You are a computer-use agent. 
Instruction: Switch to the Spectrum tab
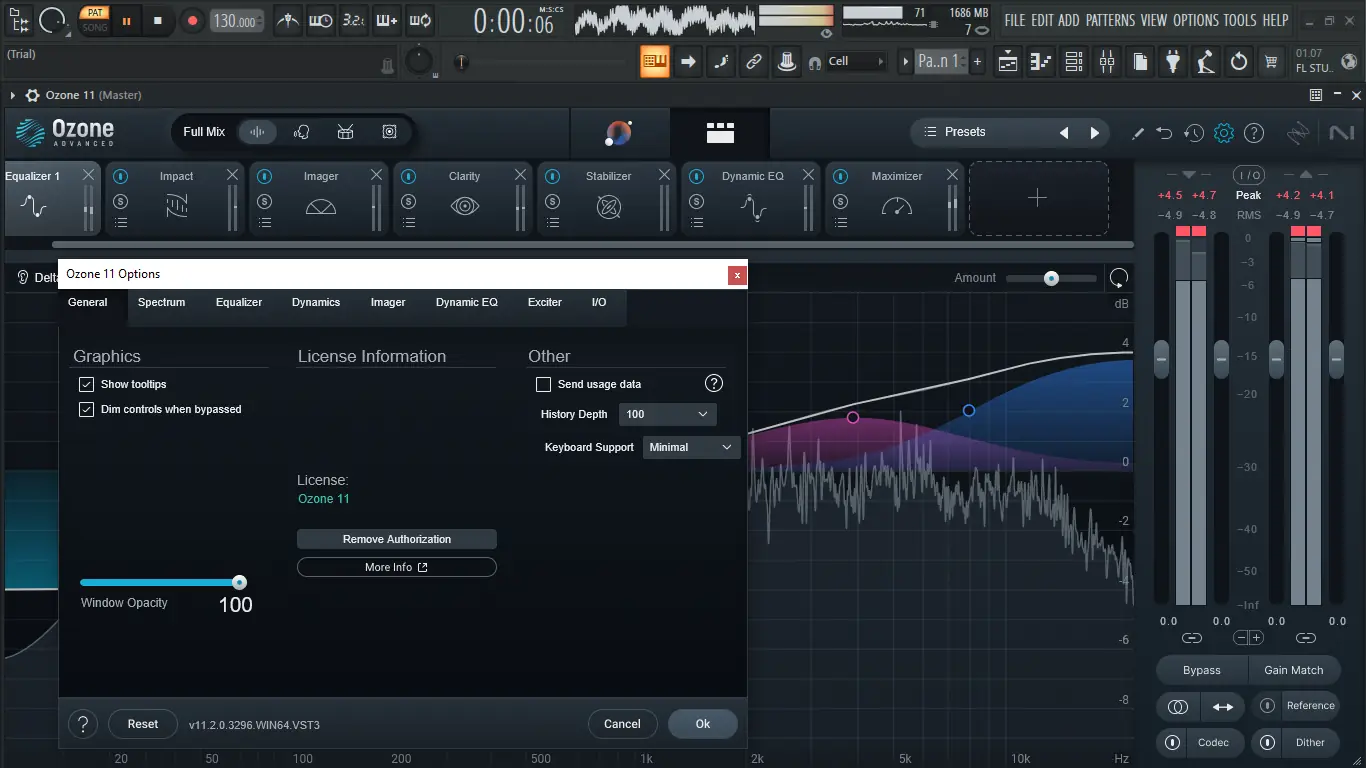[x=162, y=302]
